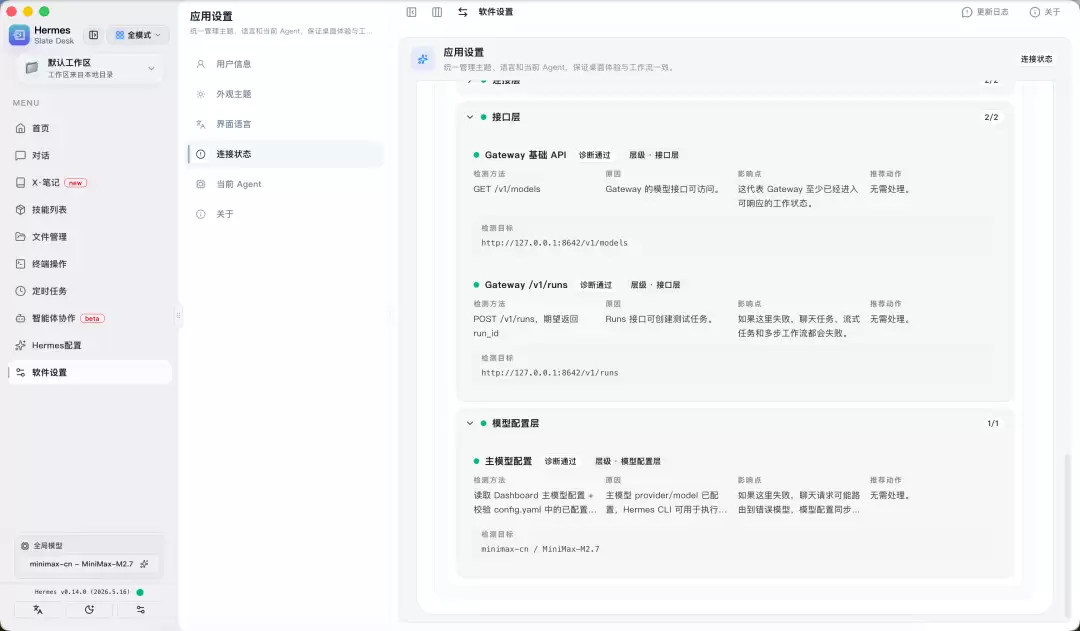Select 连接状态 settings tab
Image resolution: width=1080 pixels, height=631 pixels.
click(x=285, y=154)
